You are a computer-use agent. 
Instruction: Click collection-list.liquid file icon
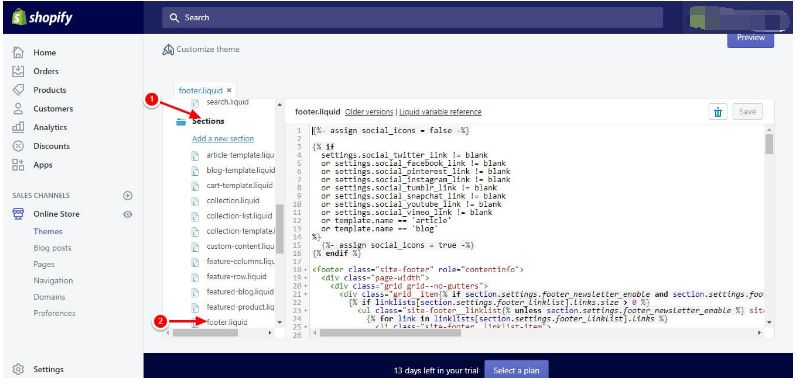196,216
